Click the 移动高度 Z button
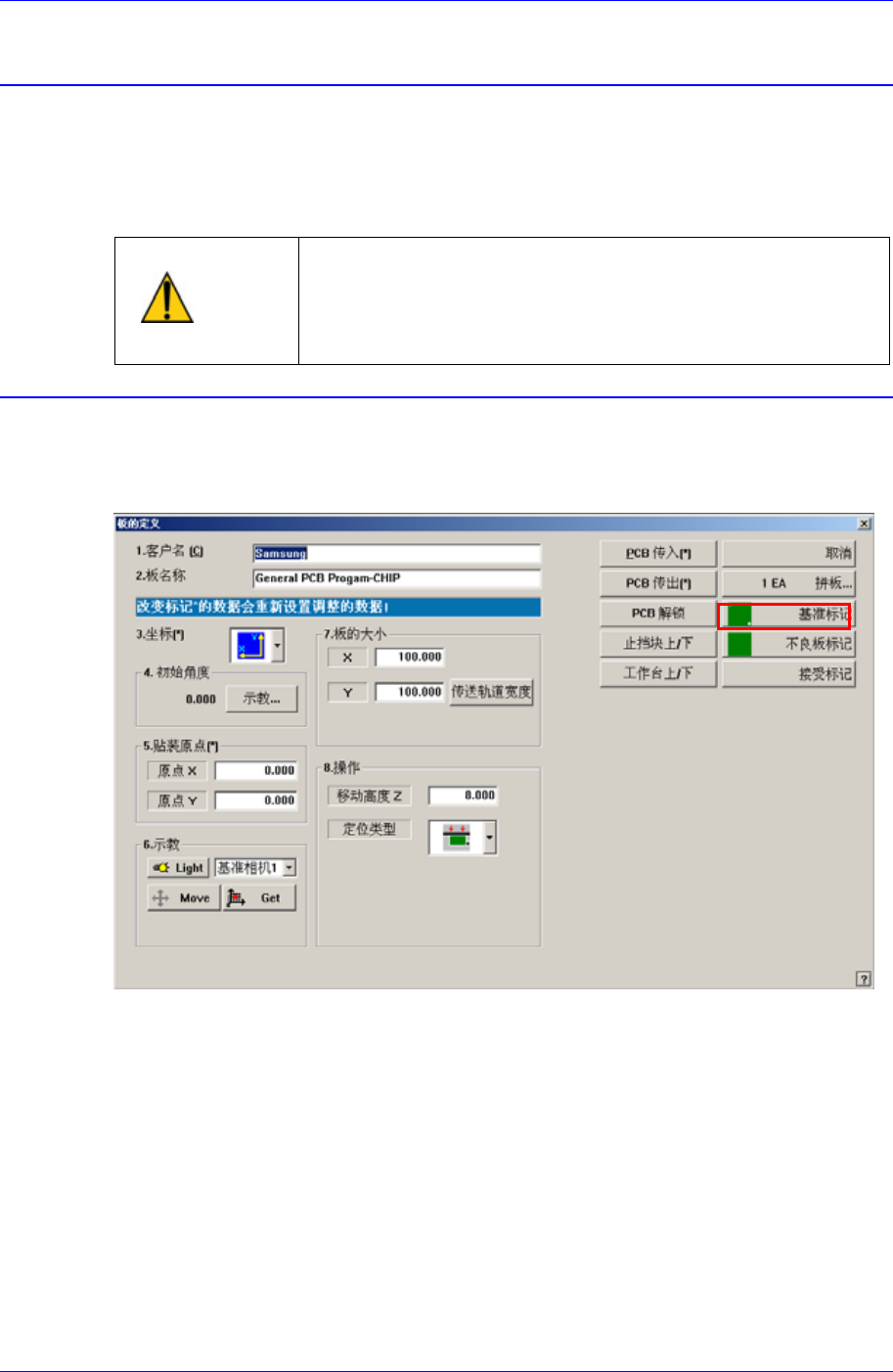The image size is (893, 1372). (x=370, y=797)
